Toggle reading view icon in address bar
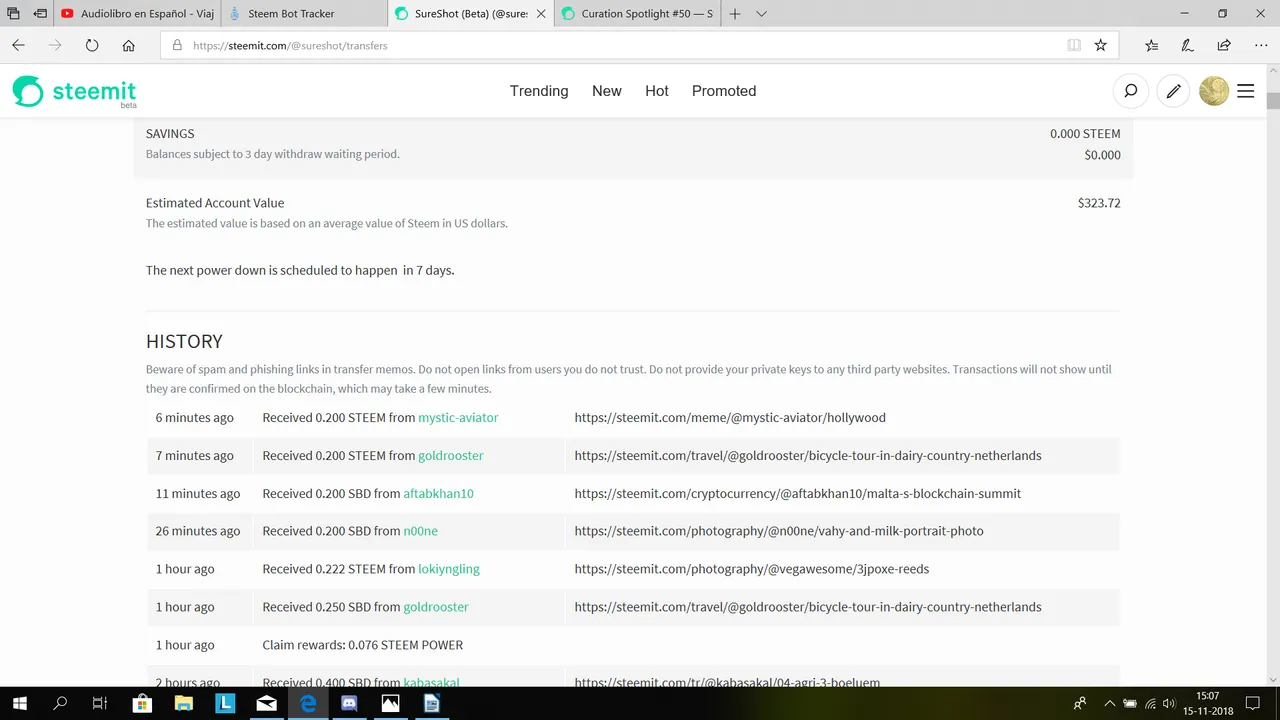 coord(1074,45)
